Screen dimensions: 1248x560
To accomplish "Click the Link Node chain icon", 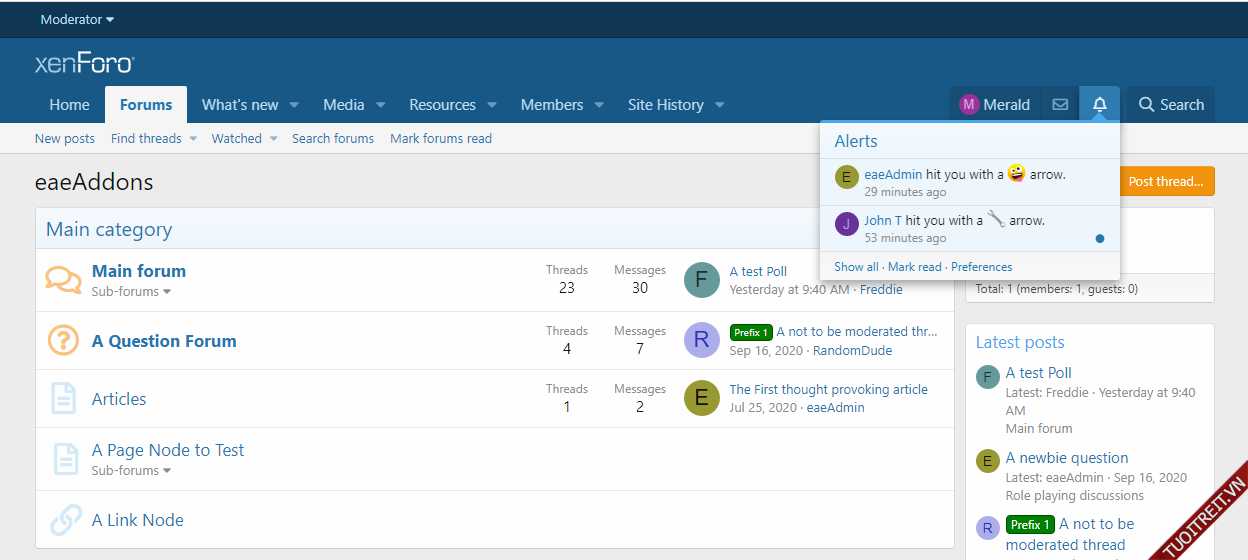I will pos(66,520).
